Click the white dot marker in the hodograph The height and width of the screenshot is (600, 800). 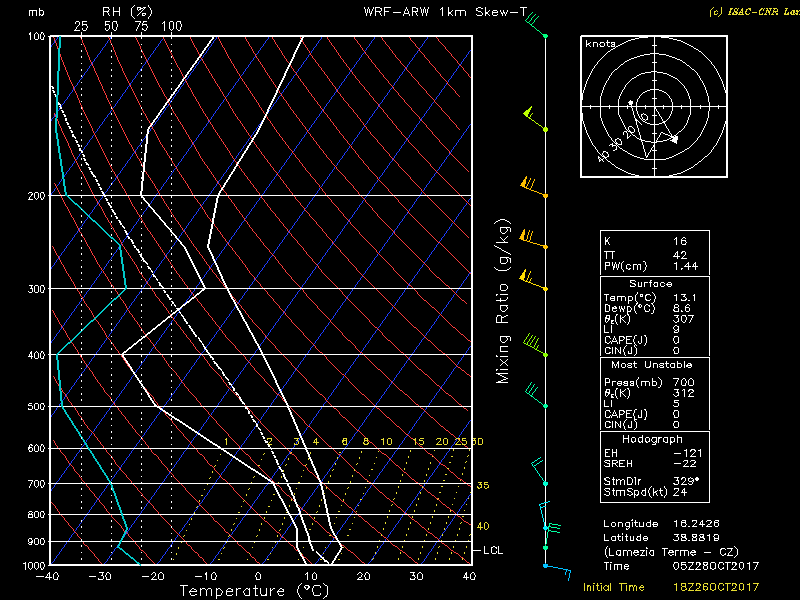[631, 103]
